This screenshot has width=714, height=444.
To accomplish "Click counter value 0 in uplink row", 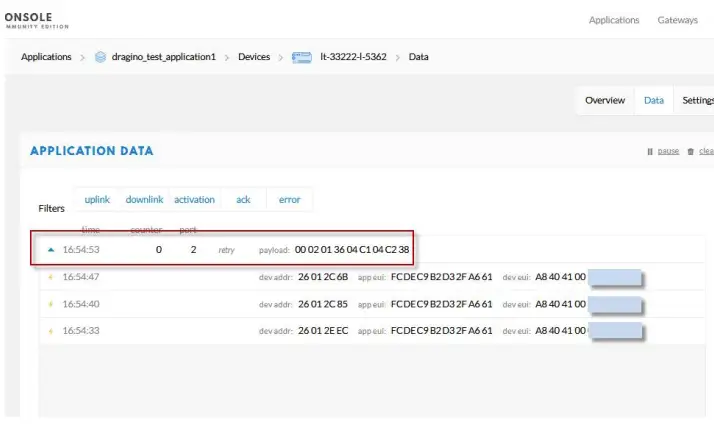I will (x=158, y=250).
